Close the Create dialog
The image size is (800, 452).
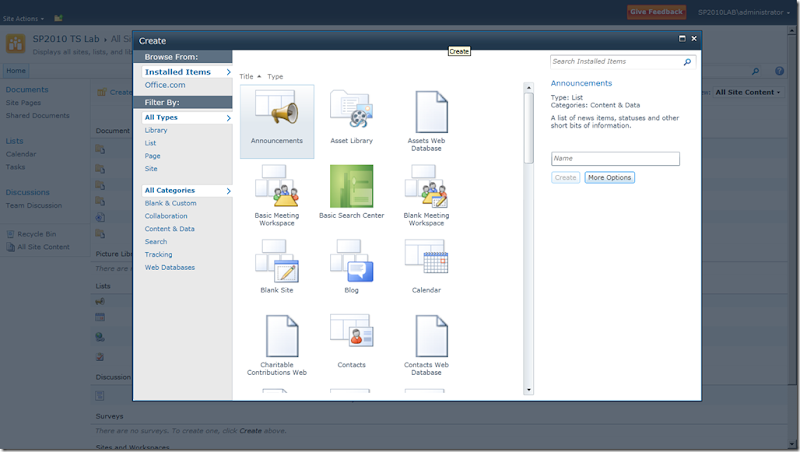click(694, 38)
